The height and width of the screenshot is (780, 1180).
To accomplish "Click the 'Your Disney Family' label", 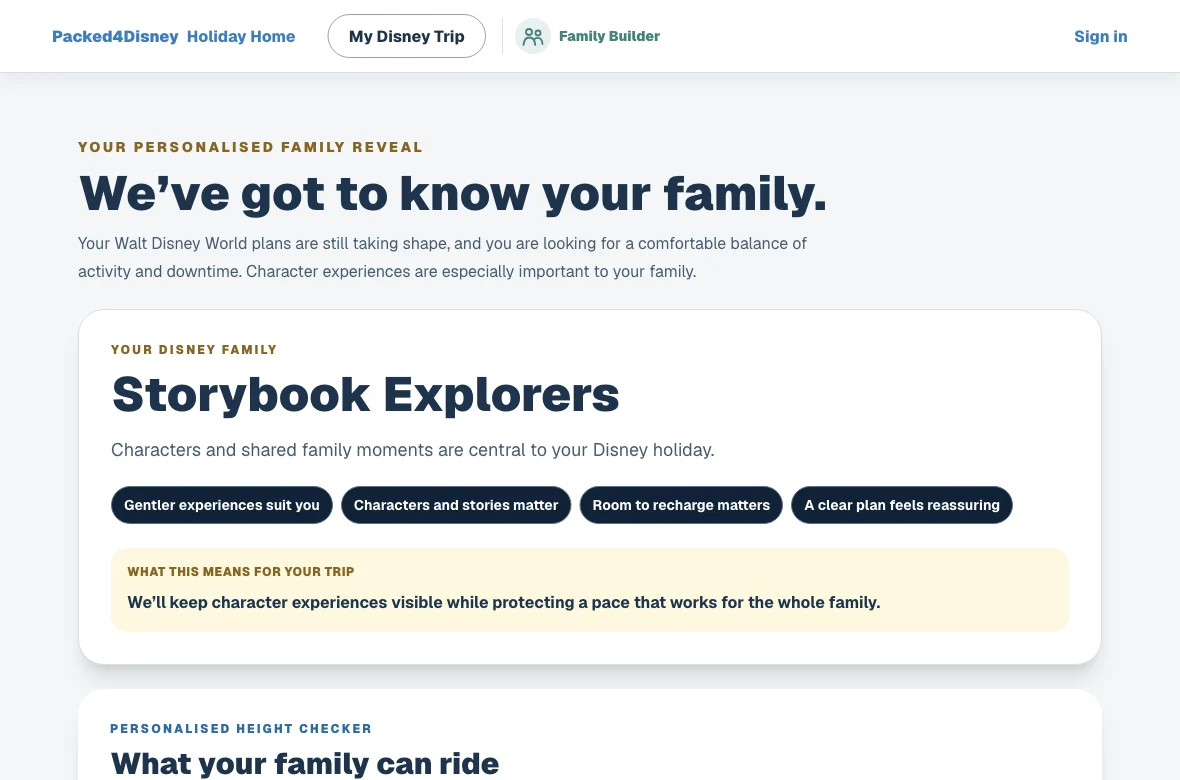I will pos(194,349).
